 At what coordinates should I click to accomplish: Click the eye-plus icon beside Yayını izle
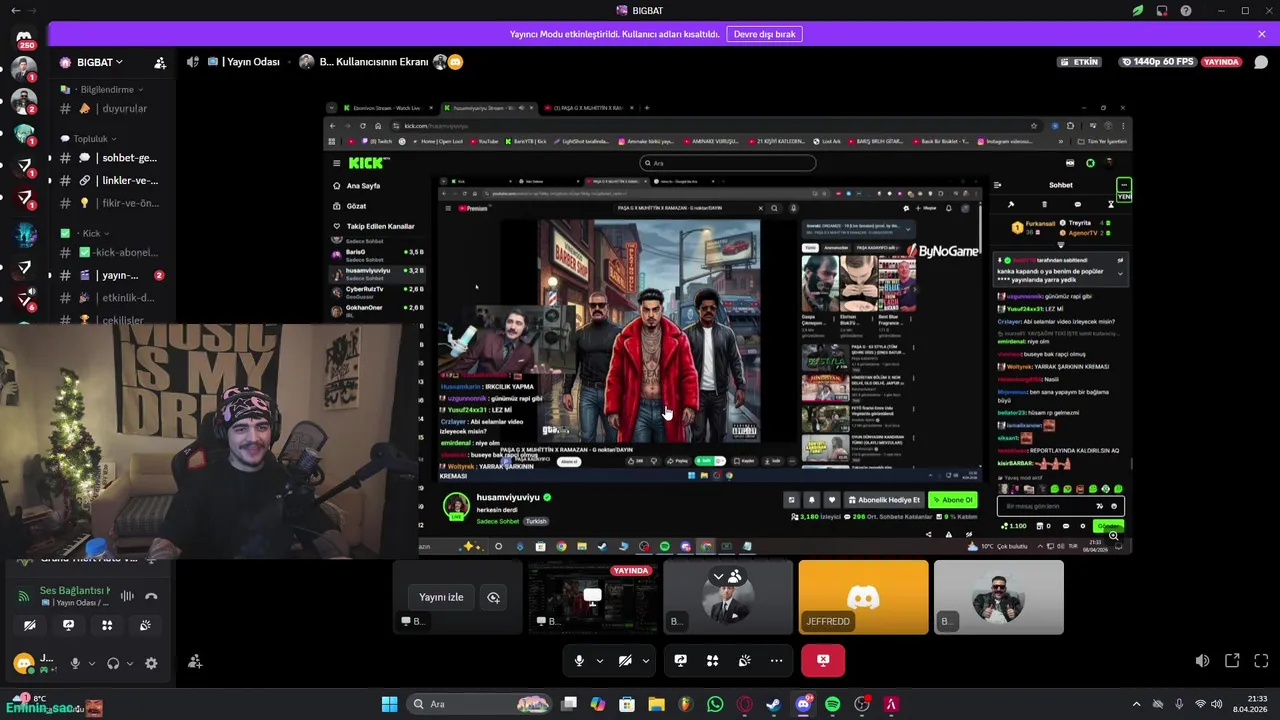[493, 597]
